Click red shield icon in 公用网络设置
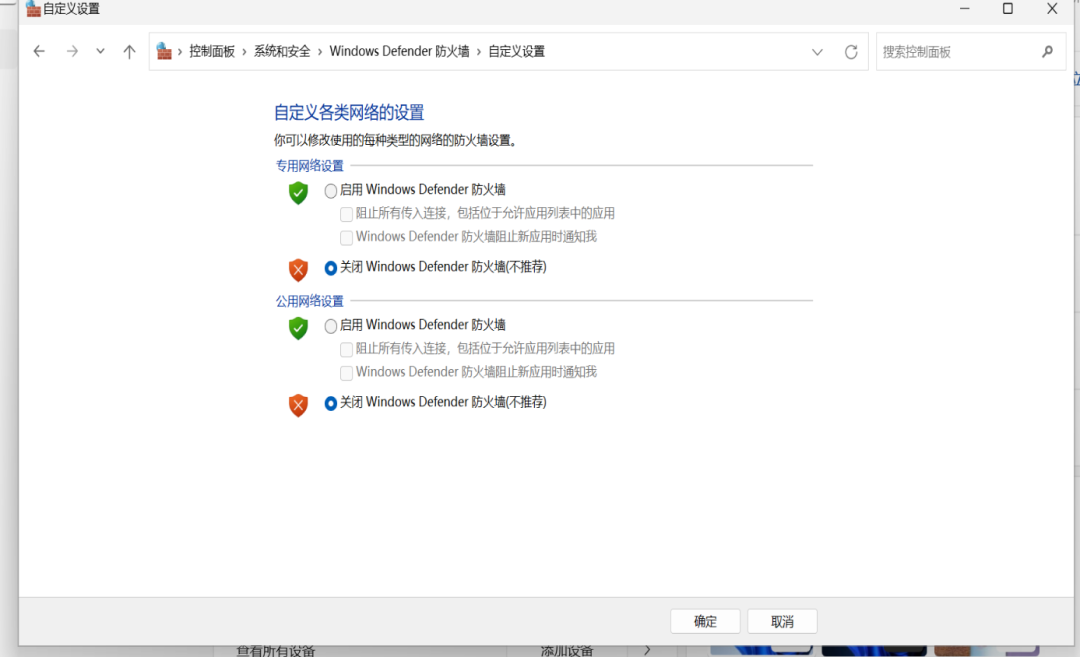1080x657 pixels. pyautogui.click(x=298, y=405)
